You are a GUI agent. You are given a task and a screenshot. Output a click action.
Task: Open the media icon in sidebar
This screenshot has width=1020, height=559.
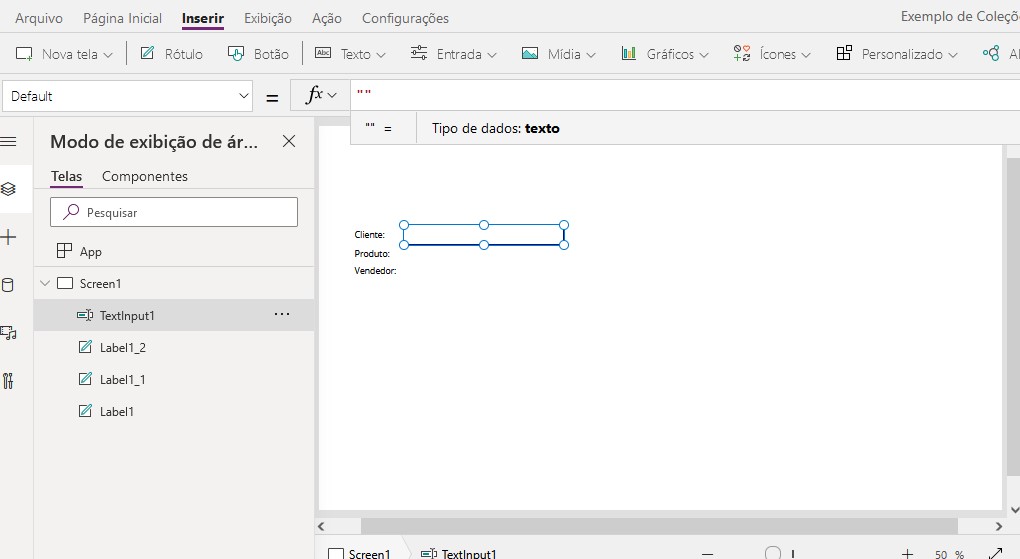[8, 333]
